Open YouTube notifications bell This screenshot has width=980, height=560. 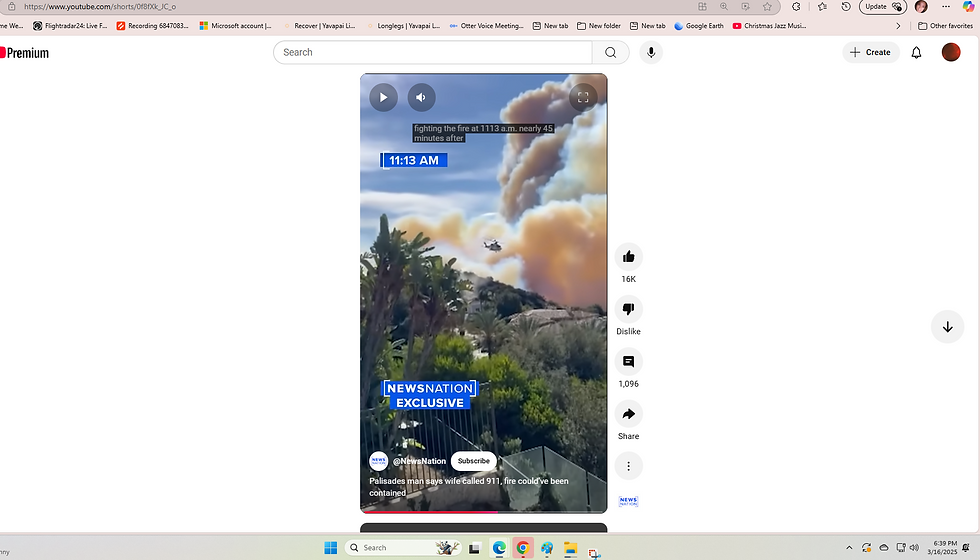(916, 52)
